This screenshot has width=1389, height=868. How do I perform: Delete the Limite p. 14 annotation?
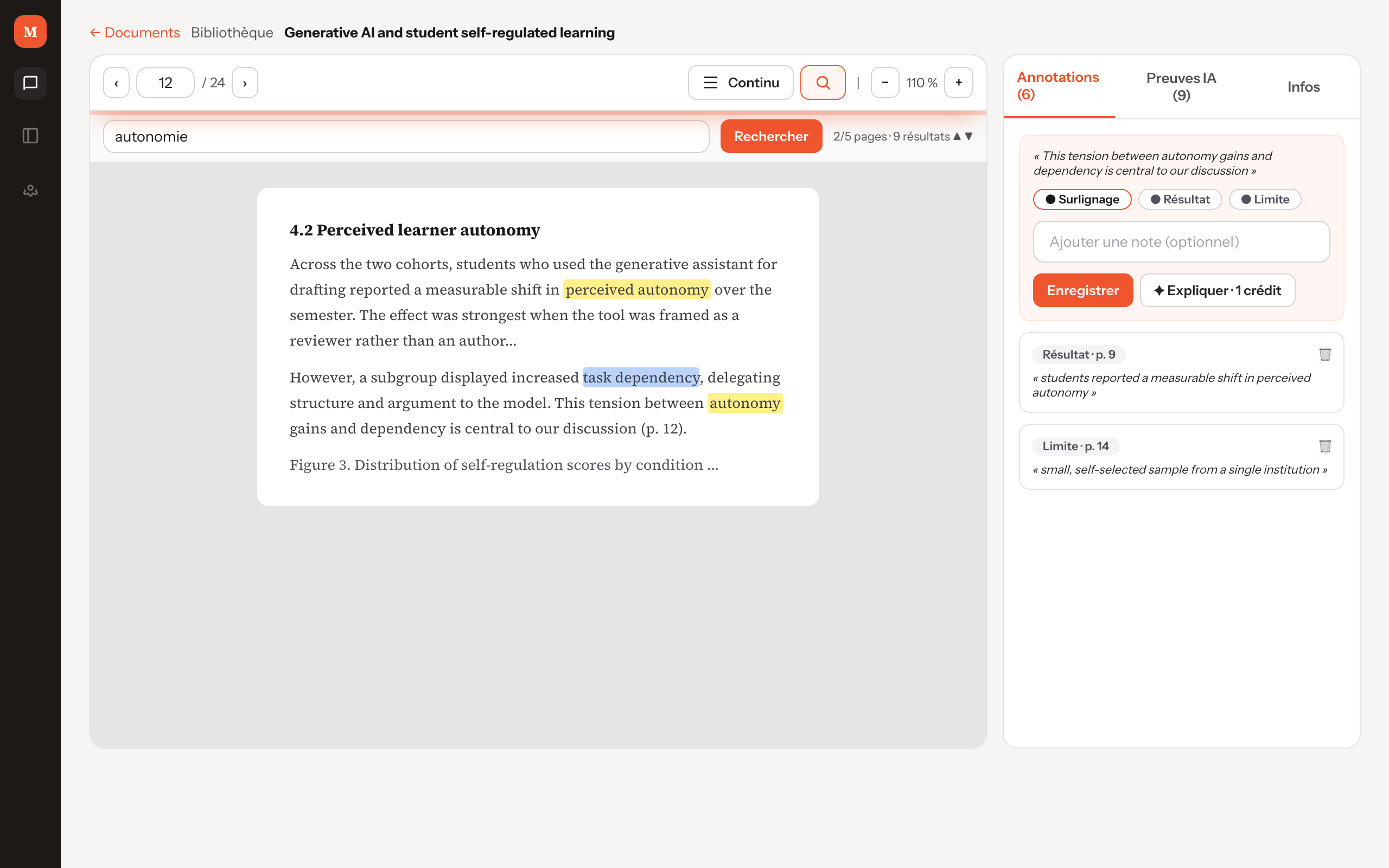tap(1325, 446)
